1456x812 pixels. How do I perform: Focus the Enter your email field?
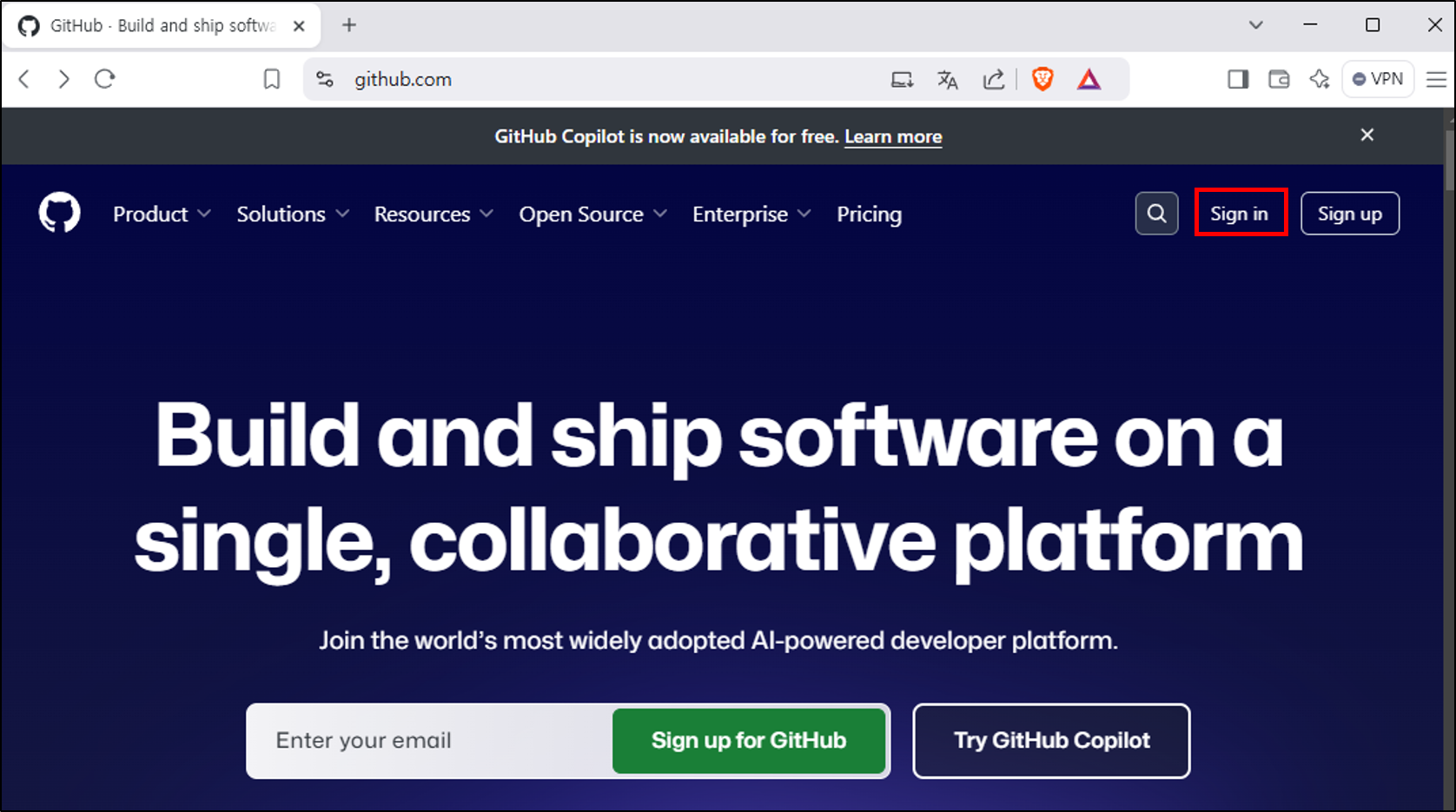tap(430, 740)
